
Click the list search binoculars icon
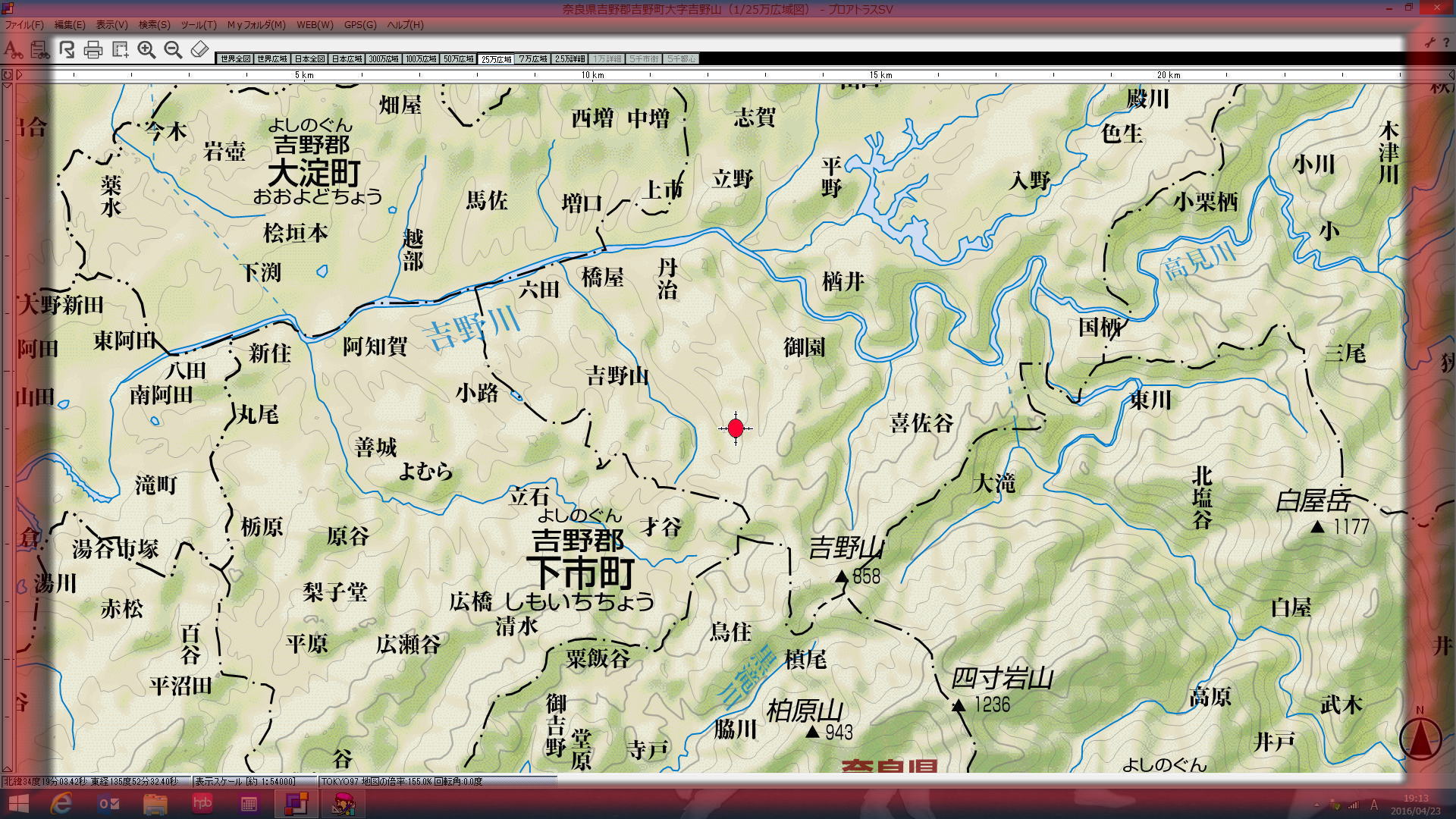39,50
